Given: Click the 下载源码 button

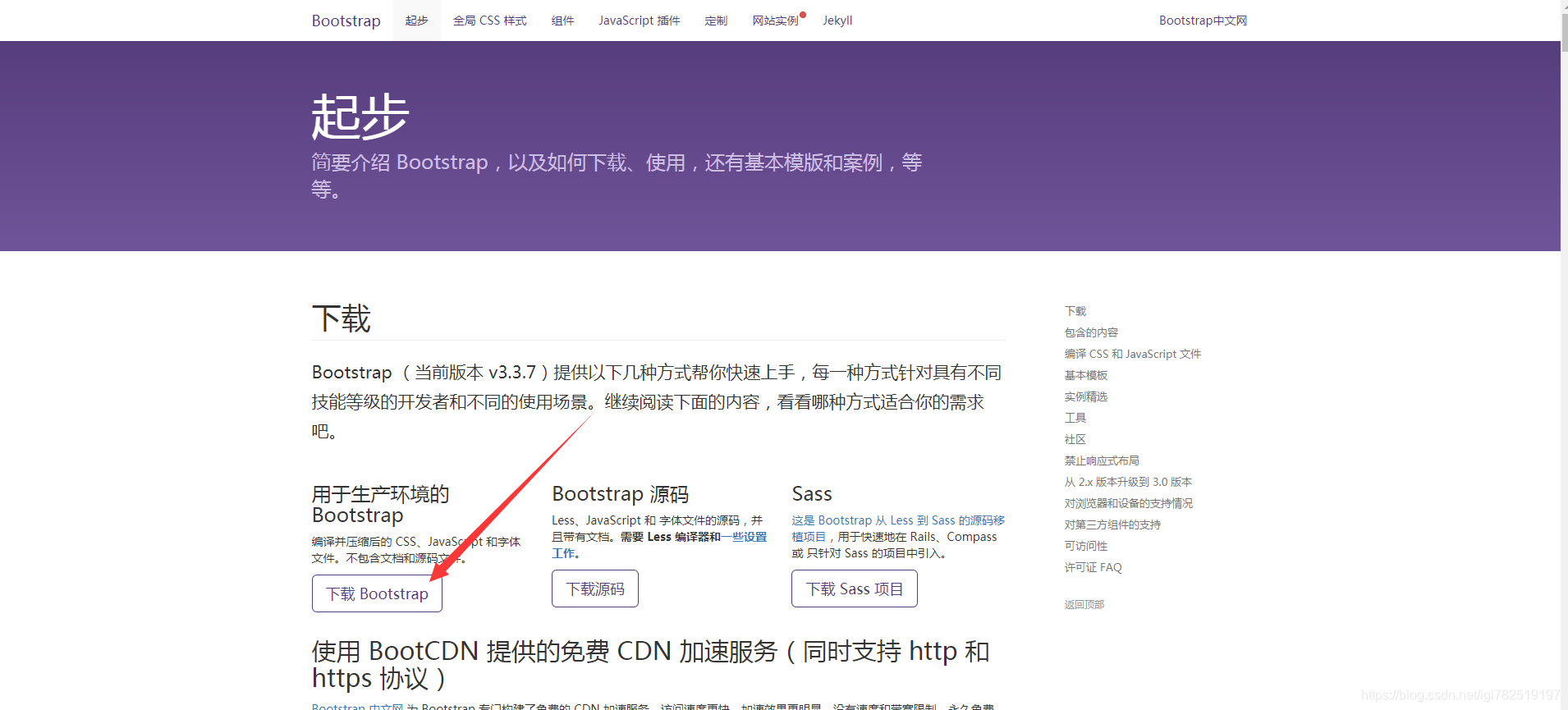Looking at the screenshot, I should coord(595,589).
